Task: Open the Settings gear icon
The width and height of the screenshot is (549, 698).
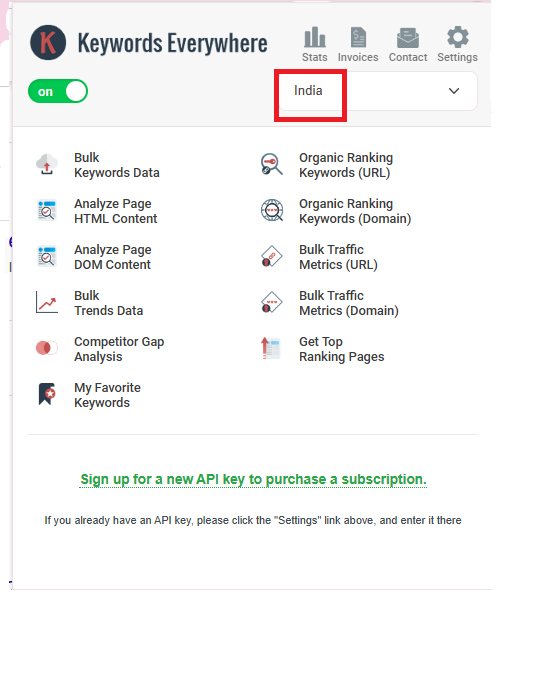Action: click(x=458, y=37)
